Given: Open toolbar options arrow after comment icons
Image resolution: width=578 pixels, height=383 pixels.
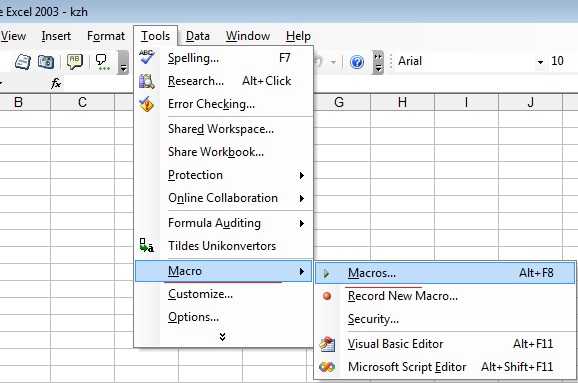Looking at the screenshot, I should coord(123,63).
